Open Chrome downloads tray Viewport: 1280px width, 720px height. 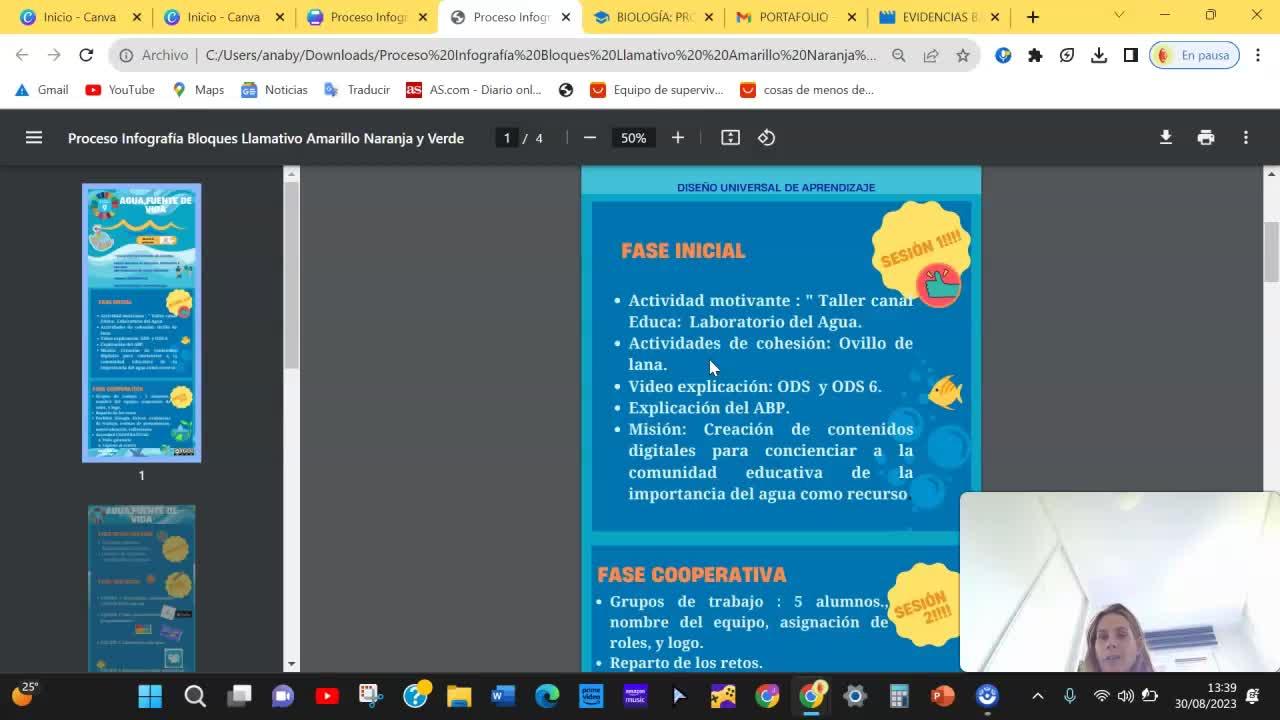point(1099,56)
